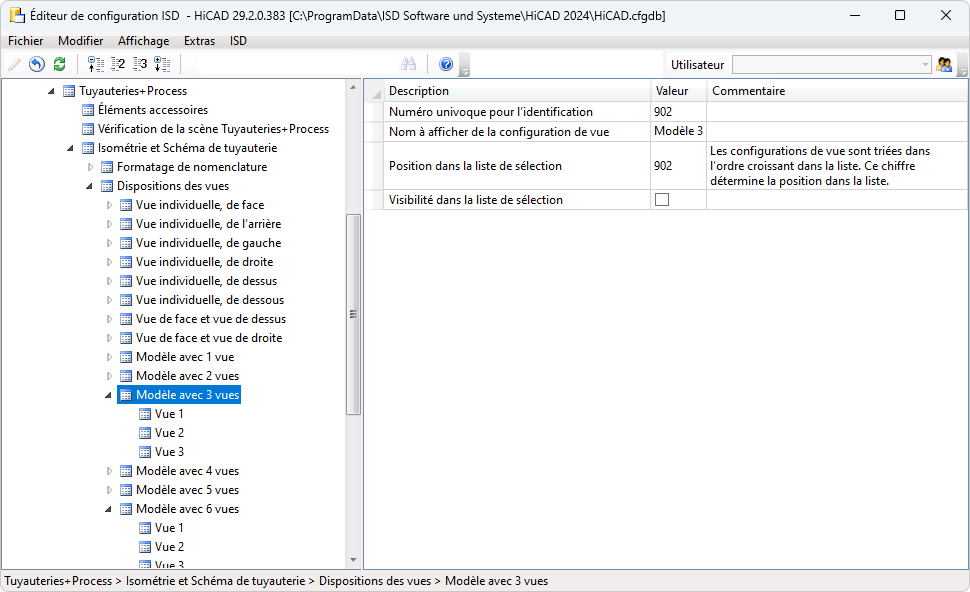Select Vue individuelle, de gauche
The width and height of the screenshot is (970, 592).
pyautogui.click(x=208, y=243)
